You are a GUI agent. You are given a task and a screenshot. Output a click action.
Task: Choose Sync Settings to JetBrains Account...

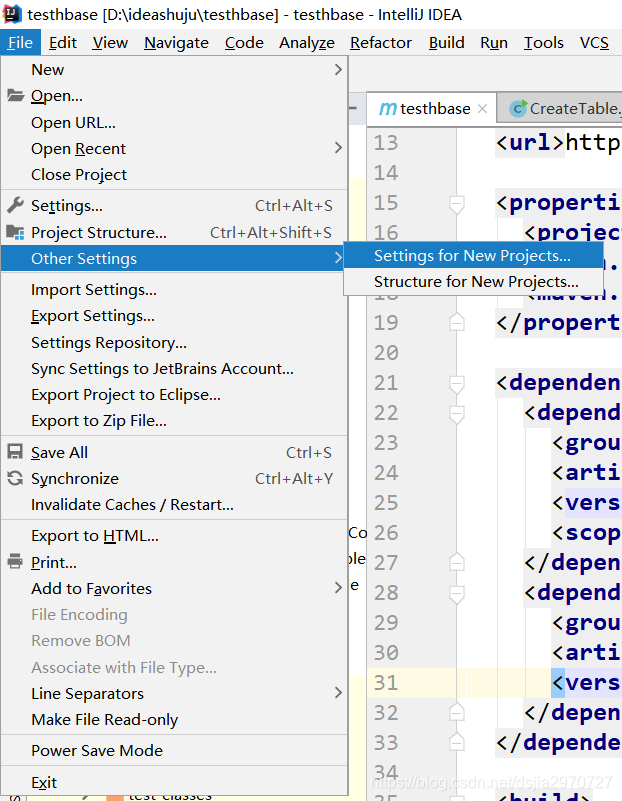click(174, 368)
